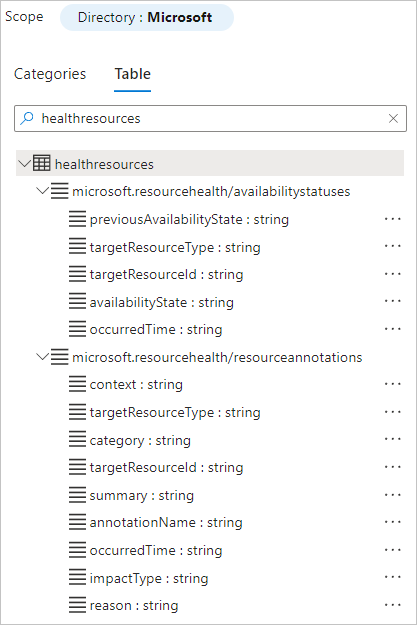
Task: Select microsoft.resourcehealth/availabilitystatuses item
Action: click(211, 191)
